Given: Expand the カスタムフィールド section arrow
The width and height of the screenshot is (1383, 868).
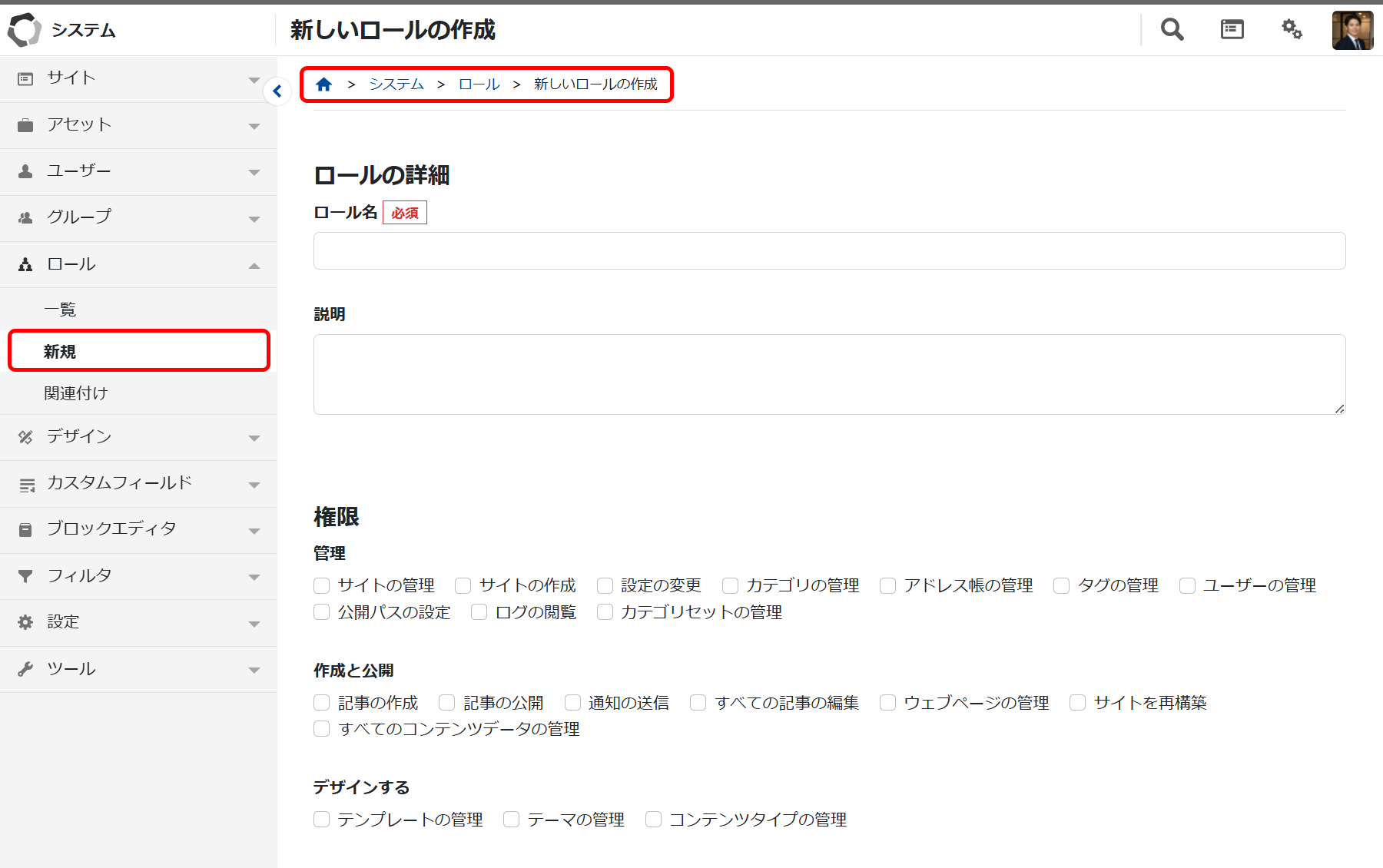Looking at the screenshot, I should tap(254, 485).
